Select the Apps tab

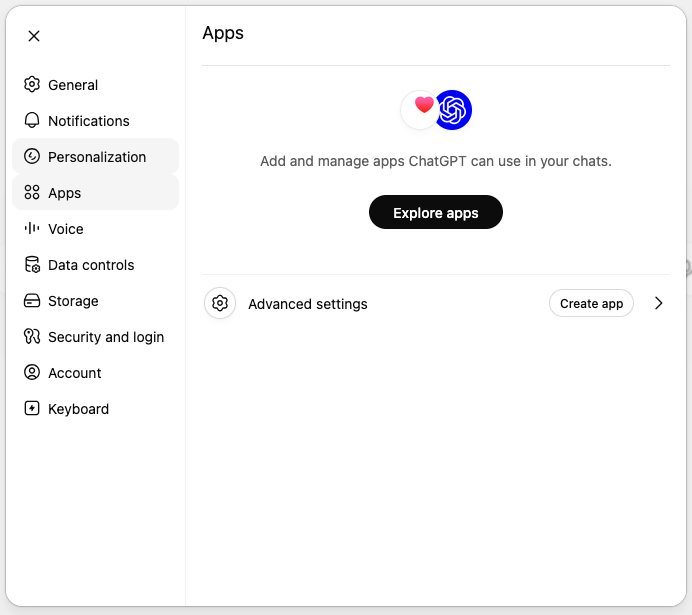(x=95, y=193)
